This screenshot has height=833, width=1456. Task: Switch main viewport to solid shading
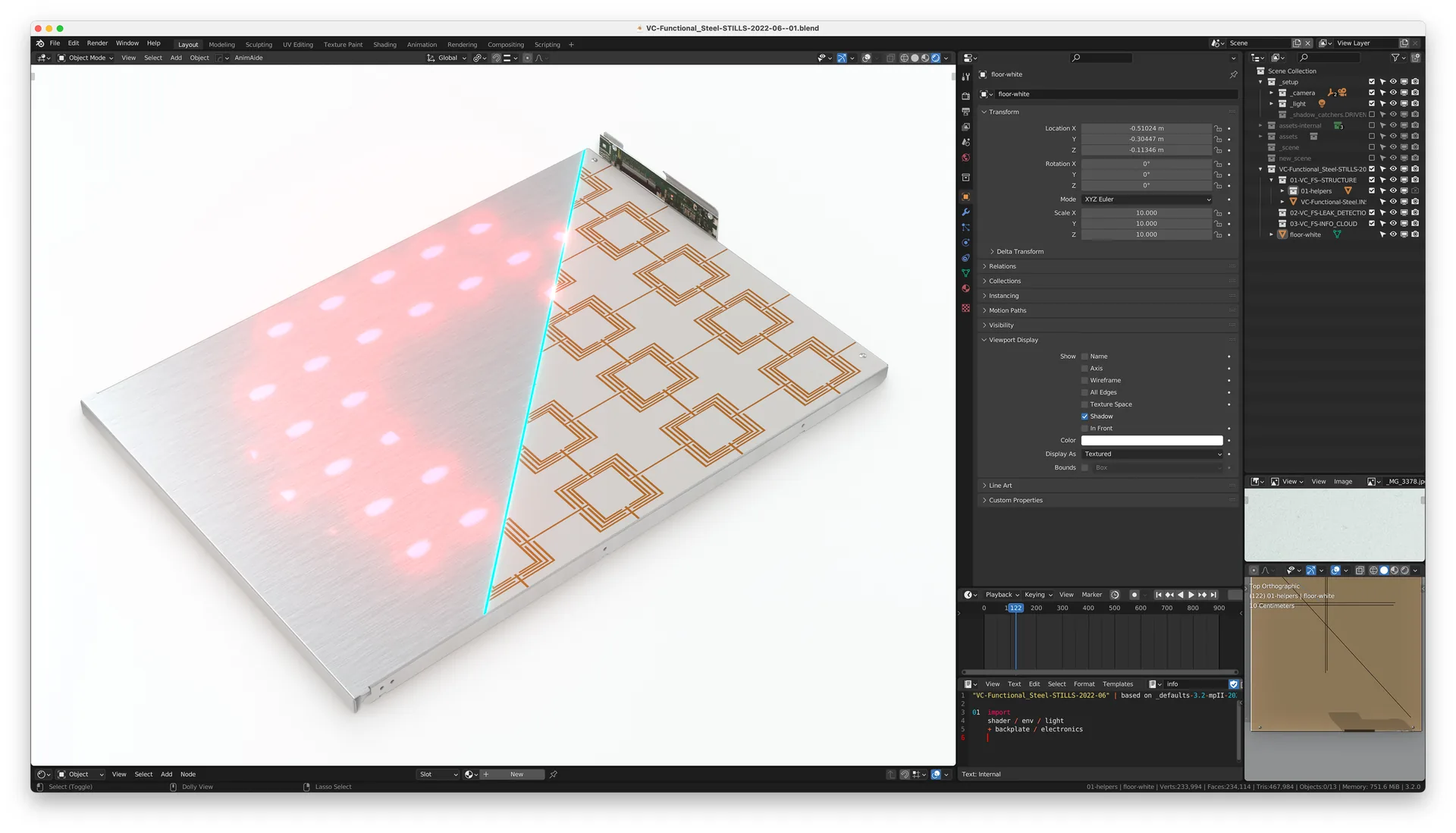[x=915, y=58]
